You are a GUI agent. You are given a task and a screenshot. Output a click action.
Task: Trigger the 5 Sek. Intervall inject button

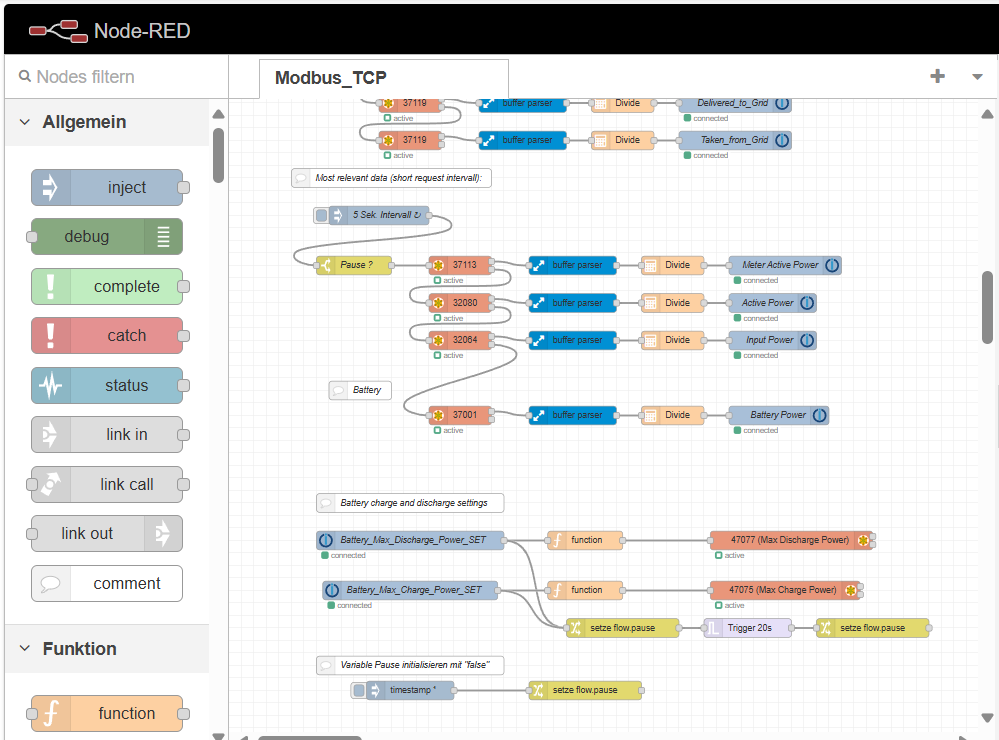click(322, 215)
